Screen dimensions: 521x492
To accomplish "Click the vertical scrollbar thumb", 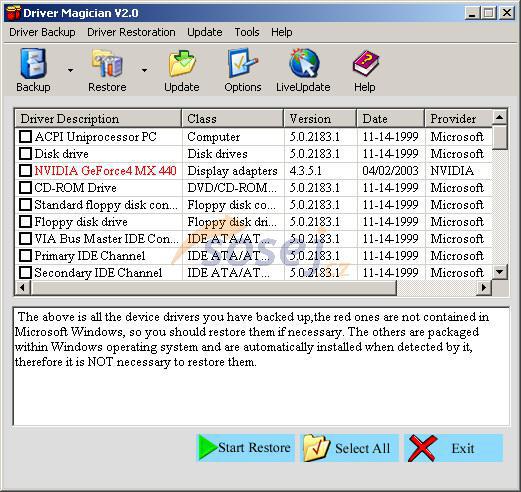I will [499, 137].
